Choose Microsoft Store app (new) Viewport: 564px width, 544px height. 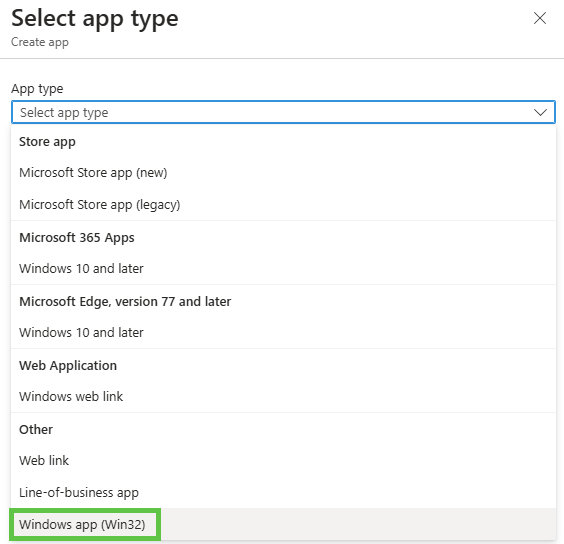283,173
